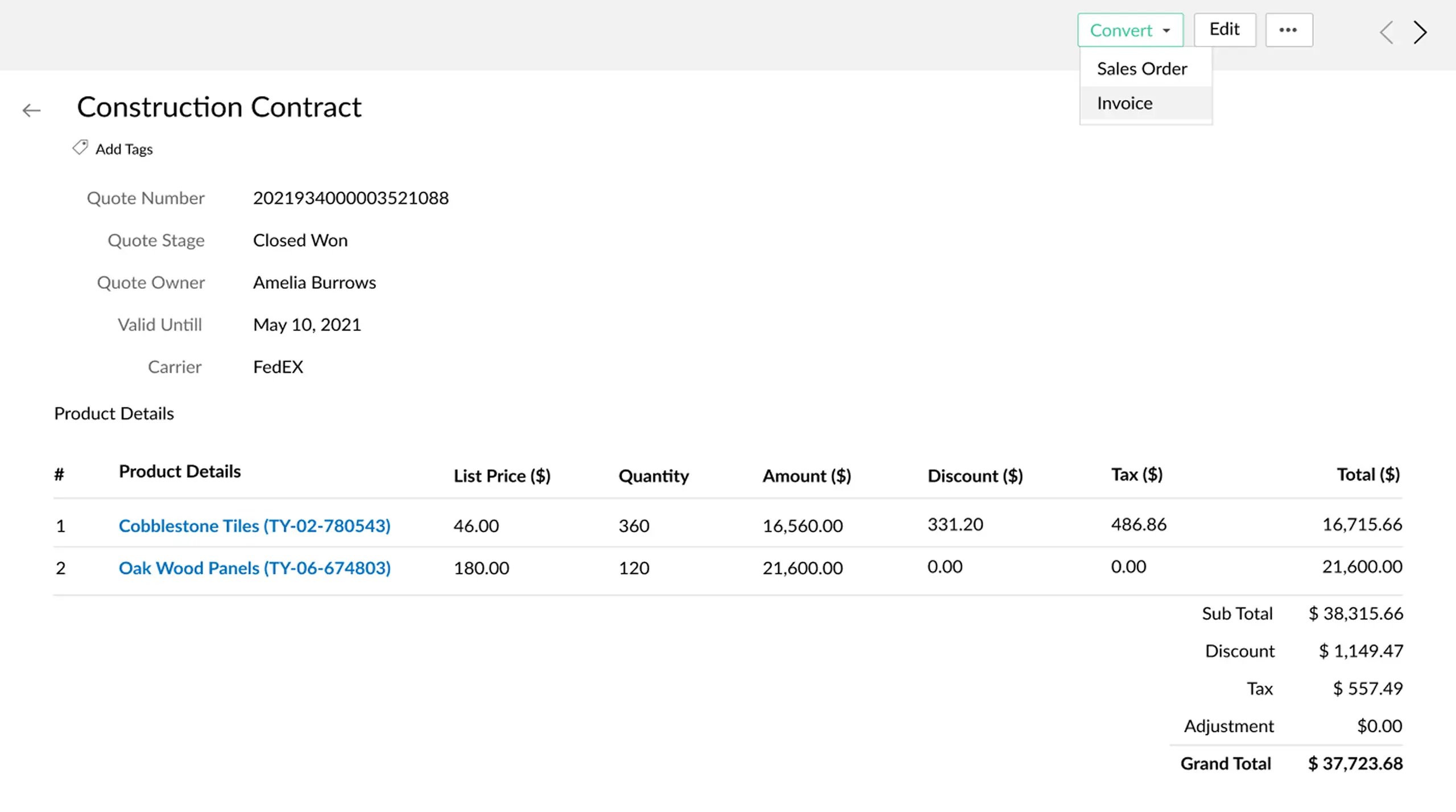The width and height of the screenshot is (1456, 812).
Task: Click tax 486.86 in row 1
Action: (1139, 524)
